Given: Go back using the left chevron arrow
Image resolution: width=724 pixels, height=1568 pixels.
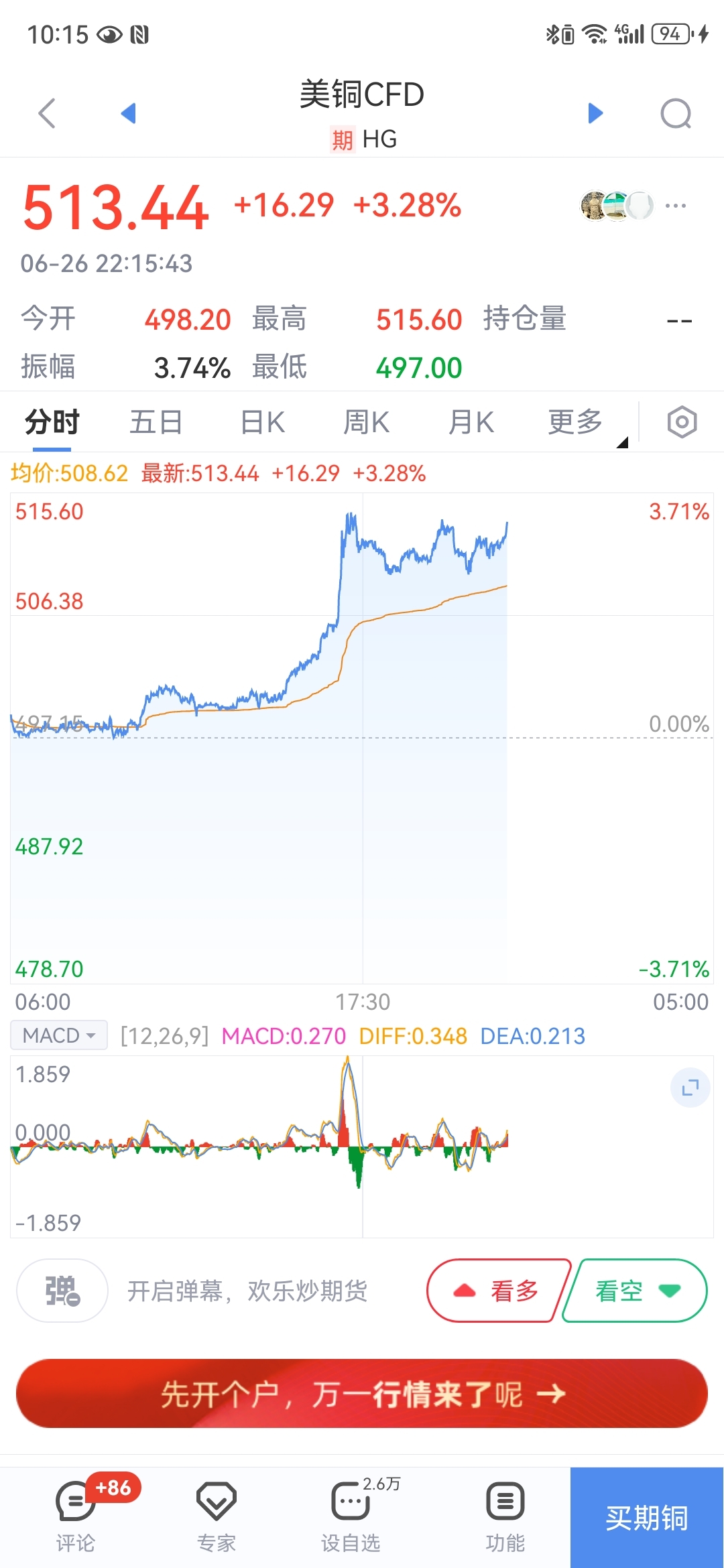Looking at the screenshot, I should 47,113.
